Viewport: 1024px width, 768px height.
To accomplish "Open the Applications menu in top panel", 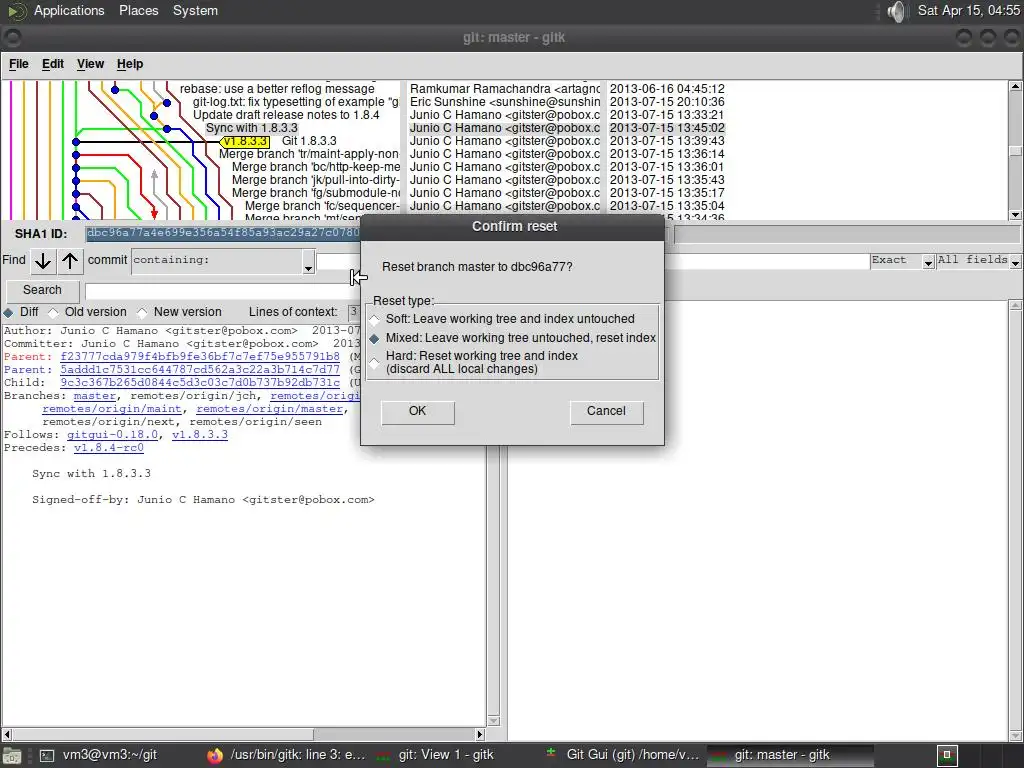I will click(69, 10).
